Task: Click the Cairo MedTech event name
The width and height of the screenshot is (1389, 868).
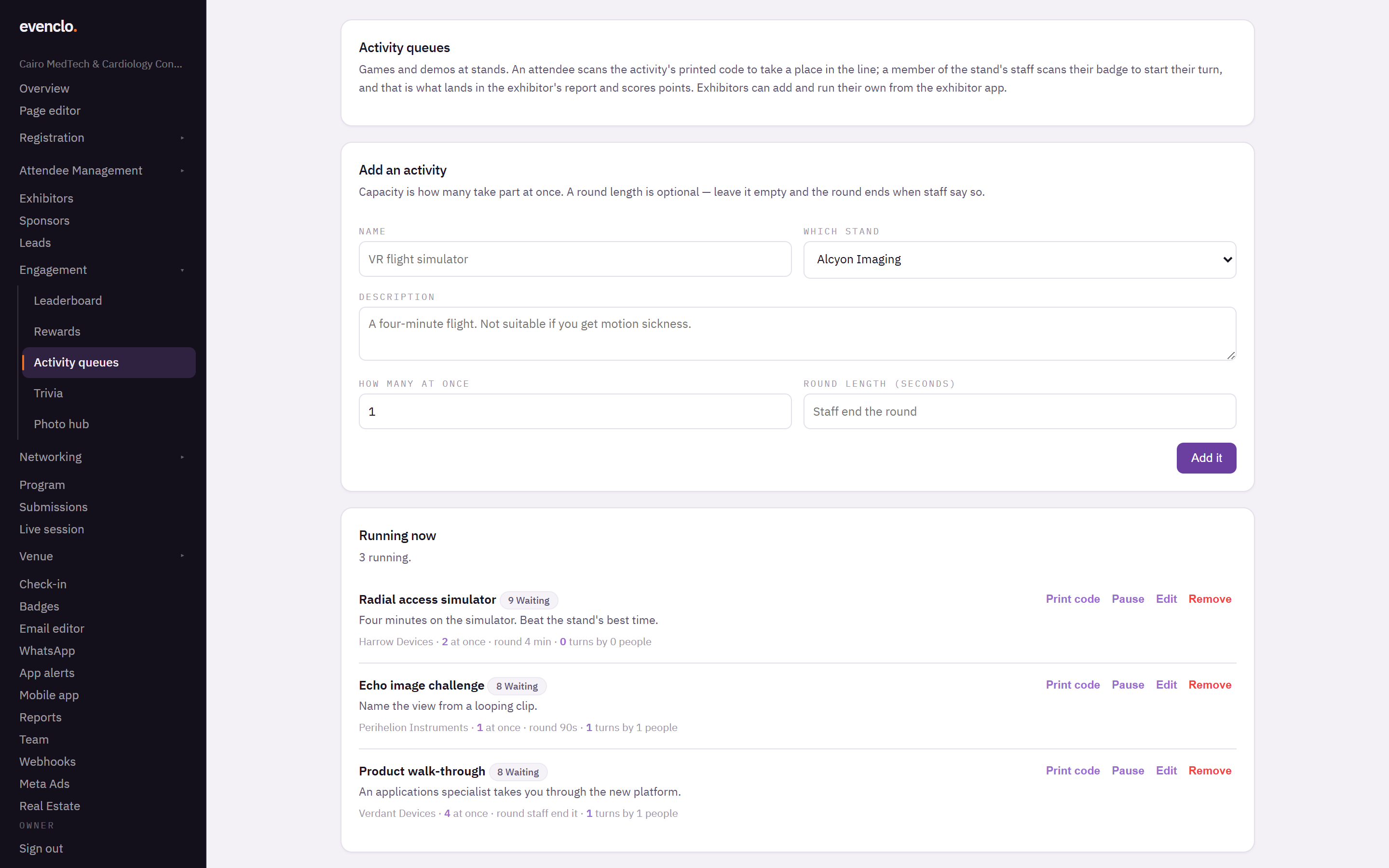Action: pos(101,64)
